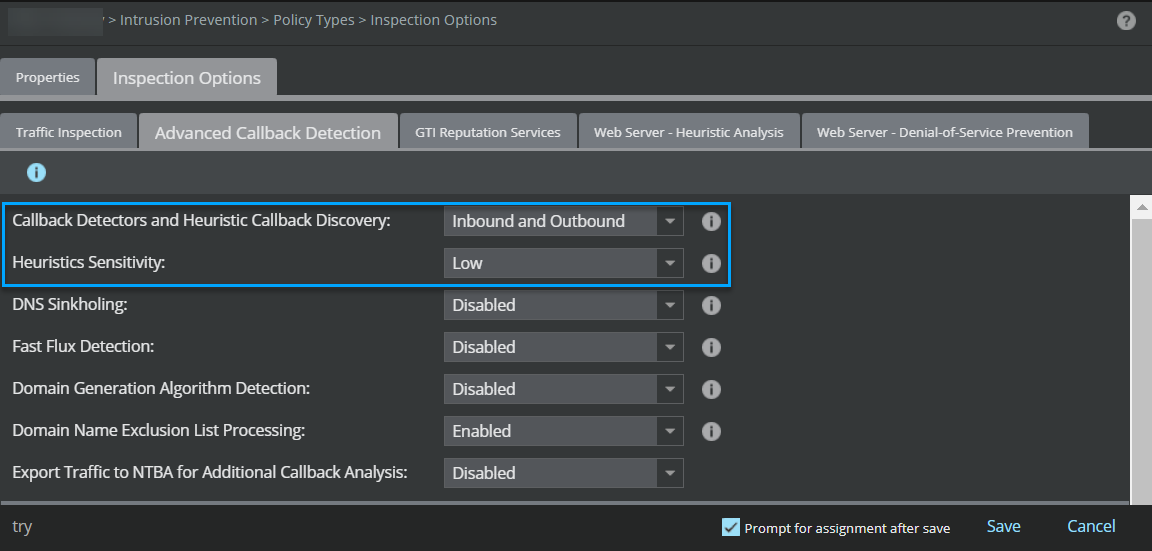This screenshot has height=551, width=1152.
Task: Click 'Domain Generation Algorithm Detection:' label
Action: (x=161, y=389)
